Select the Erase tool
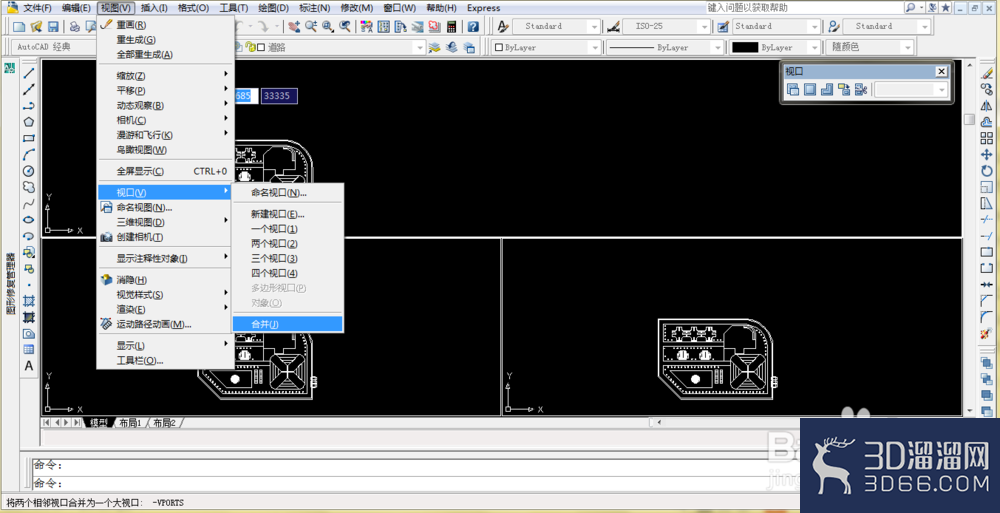The height and width of the screenshot is (513, 1000). click(987, 73)
